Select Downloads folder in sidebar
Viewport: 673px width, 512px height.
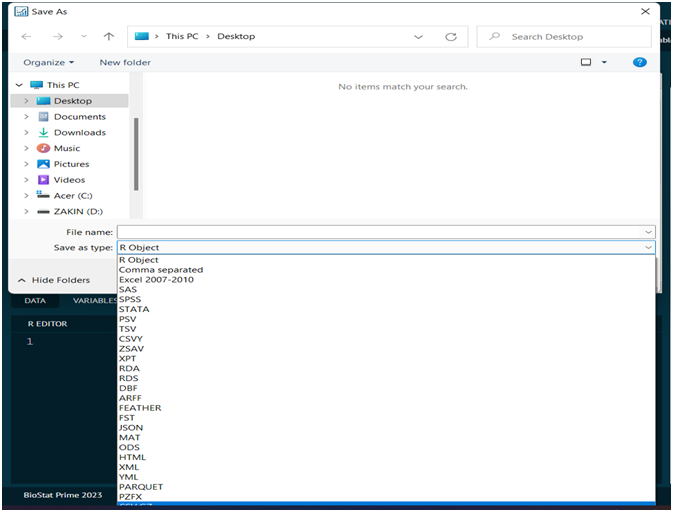pyautogui.click(x=80, y=133)
